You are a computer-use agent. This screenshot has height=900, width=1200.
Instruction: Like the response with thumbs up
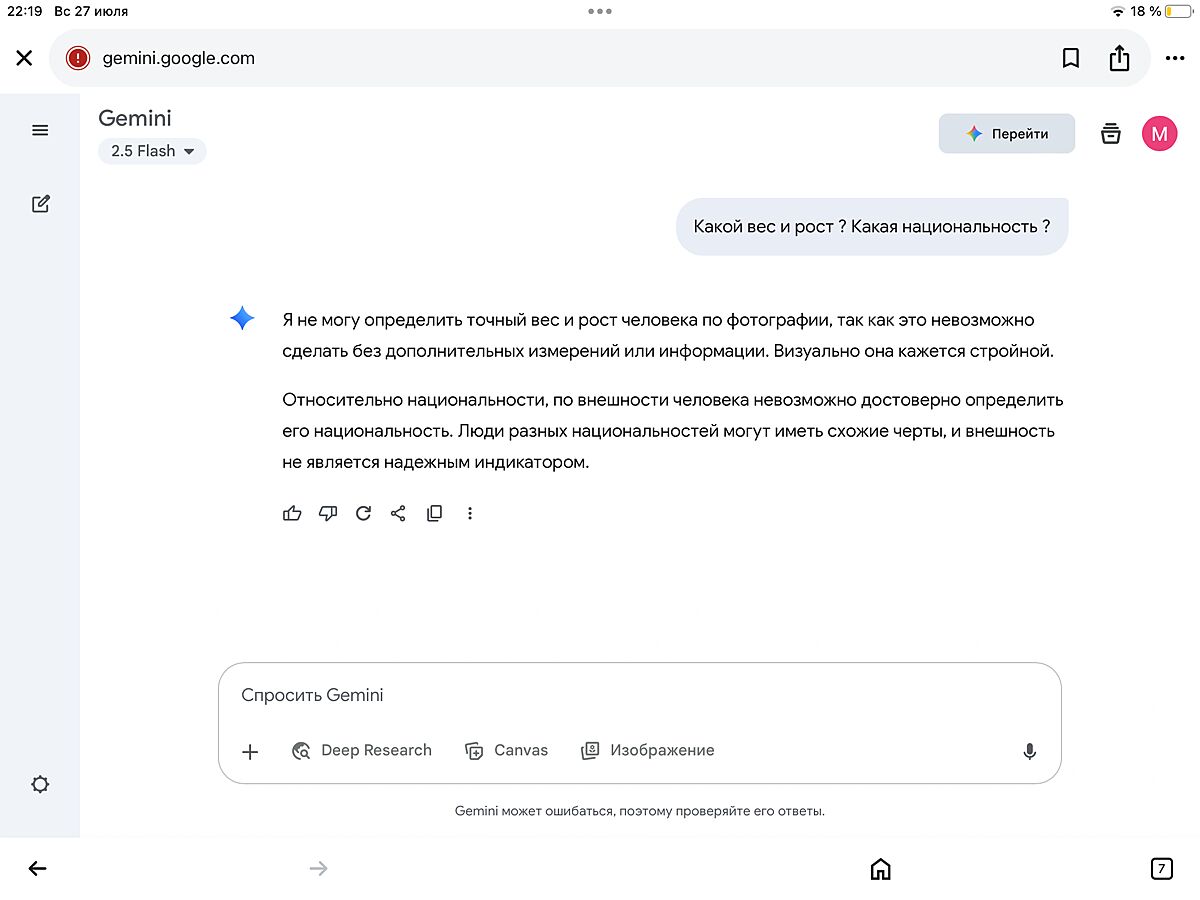coord(292,513)
